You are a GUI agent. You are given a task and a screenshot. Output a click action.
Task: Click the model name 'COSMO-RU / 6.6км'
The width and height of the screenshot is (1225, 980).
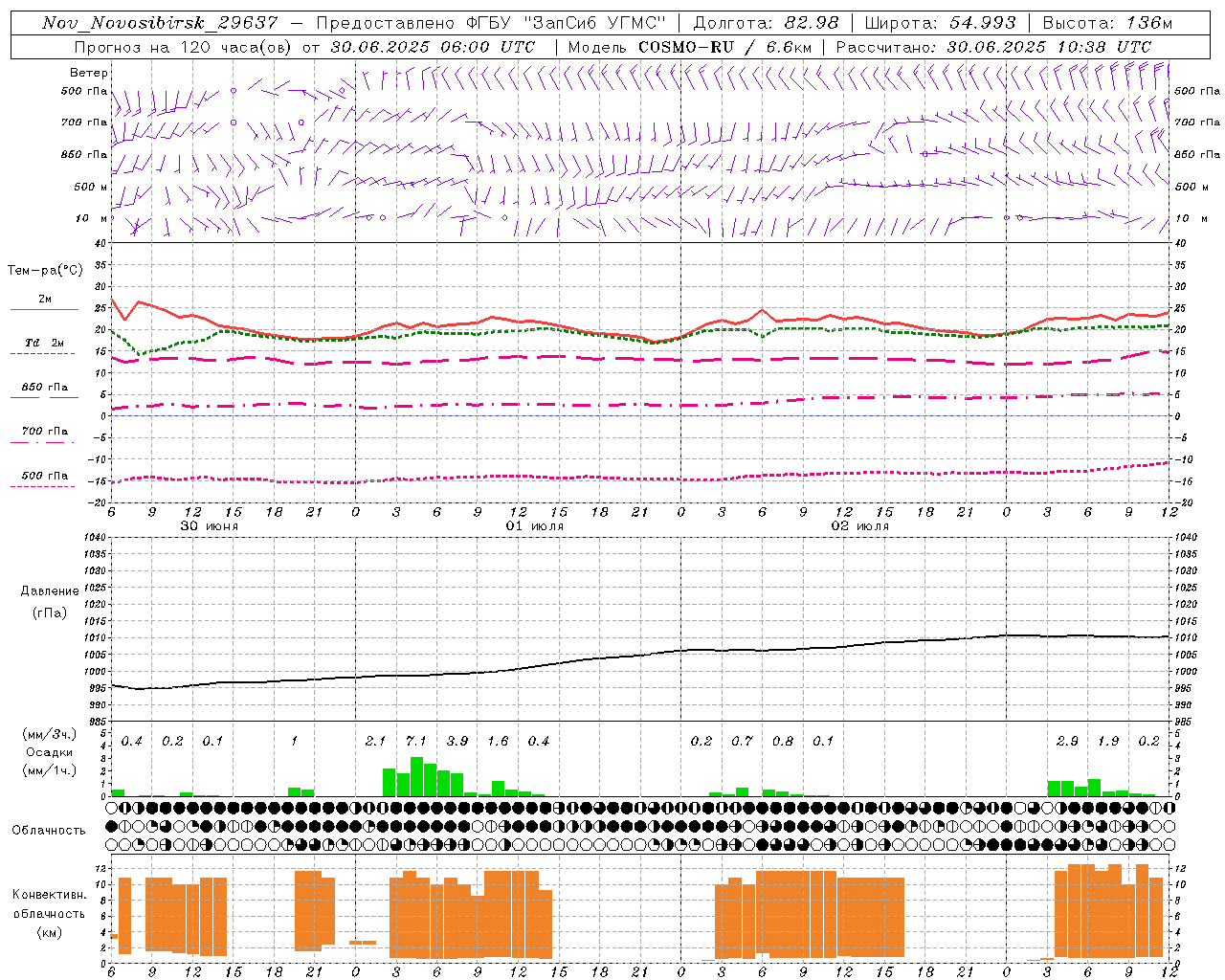725,47
